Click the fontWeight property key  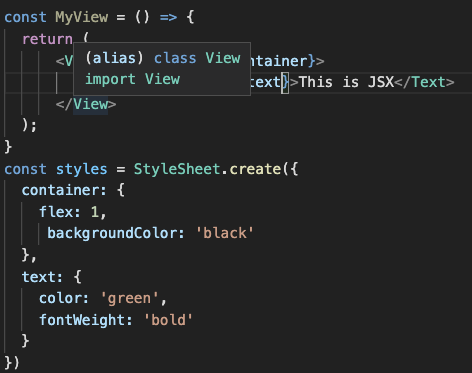(82, 320)
